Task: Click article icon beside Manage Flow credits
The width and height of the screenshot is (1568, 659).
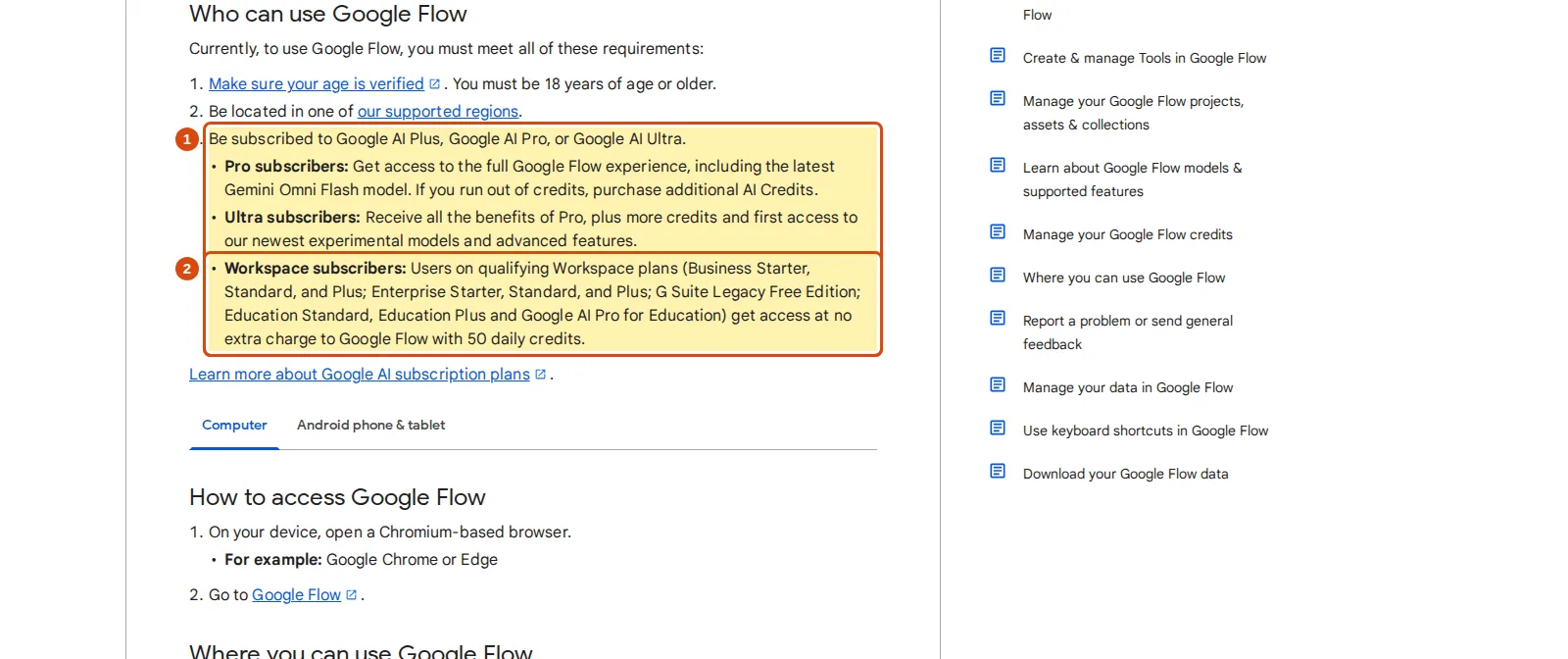Action: [x=998, y=231]
